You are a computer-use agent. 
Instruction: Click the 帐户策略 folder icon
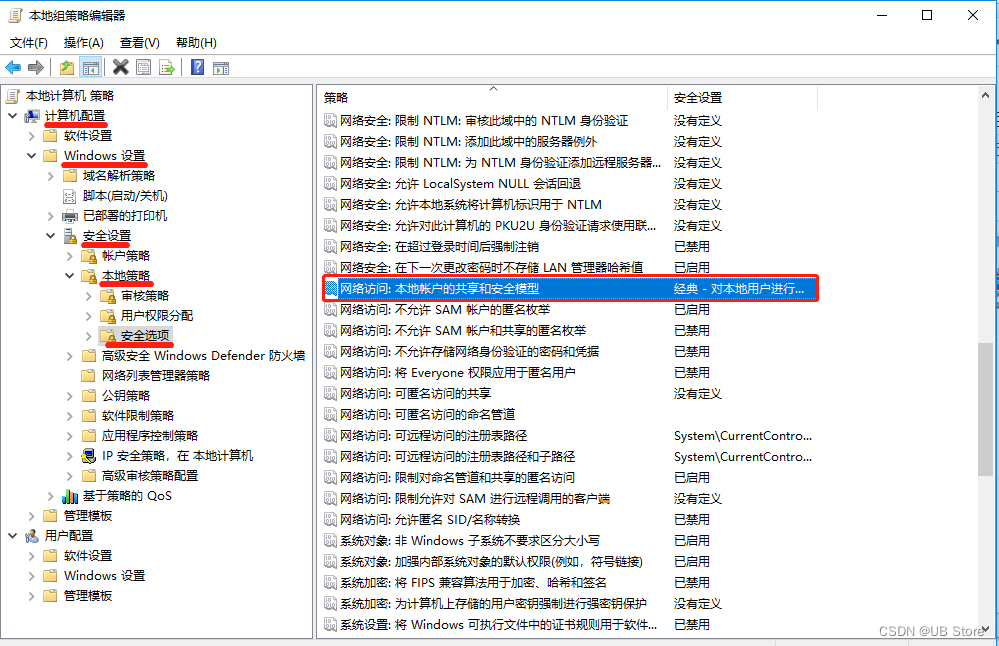tap(89, 256)
